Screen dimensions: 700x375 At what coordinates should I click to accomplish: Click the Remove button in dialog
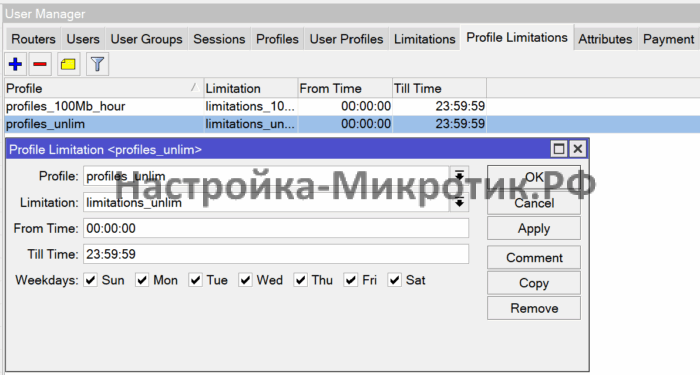(x=534, y=308)
